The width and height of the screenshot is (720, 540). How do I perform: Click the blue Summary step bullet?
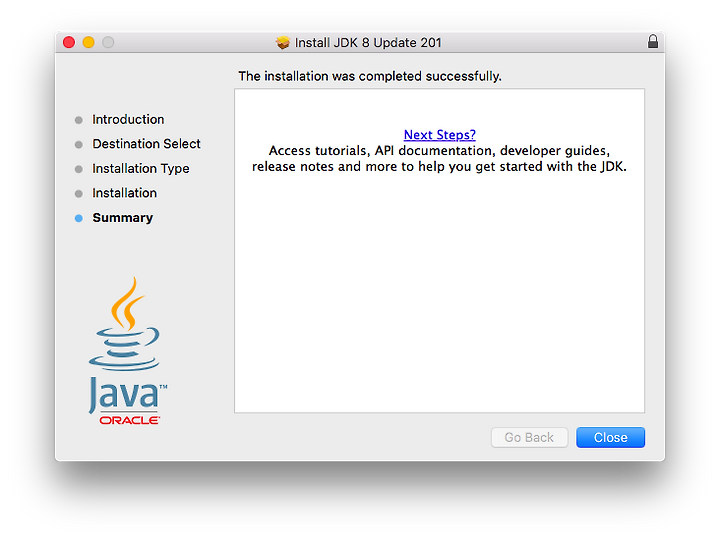pos(79,218)
